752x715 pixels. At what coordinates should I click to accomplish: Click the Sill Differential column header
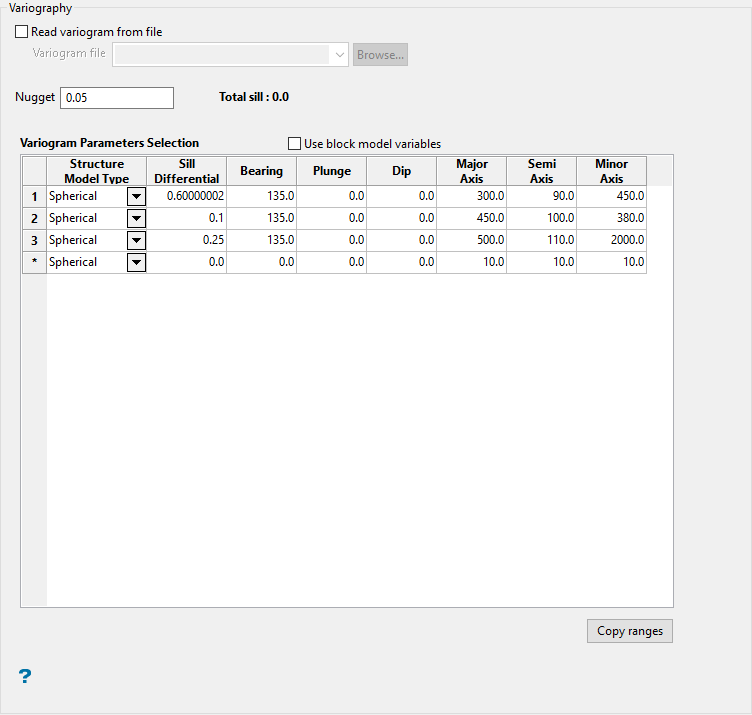coord(186,171)
